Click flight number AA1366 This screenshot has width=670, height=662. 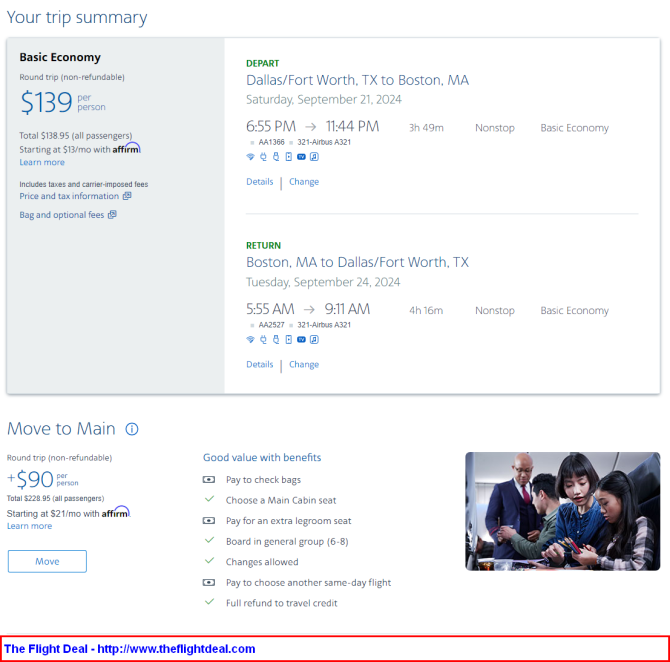click(x=271, y=142)
